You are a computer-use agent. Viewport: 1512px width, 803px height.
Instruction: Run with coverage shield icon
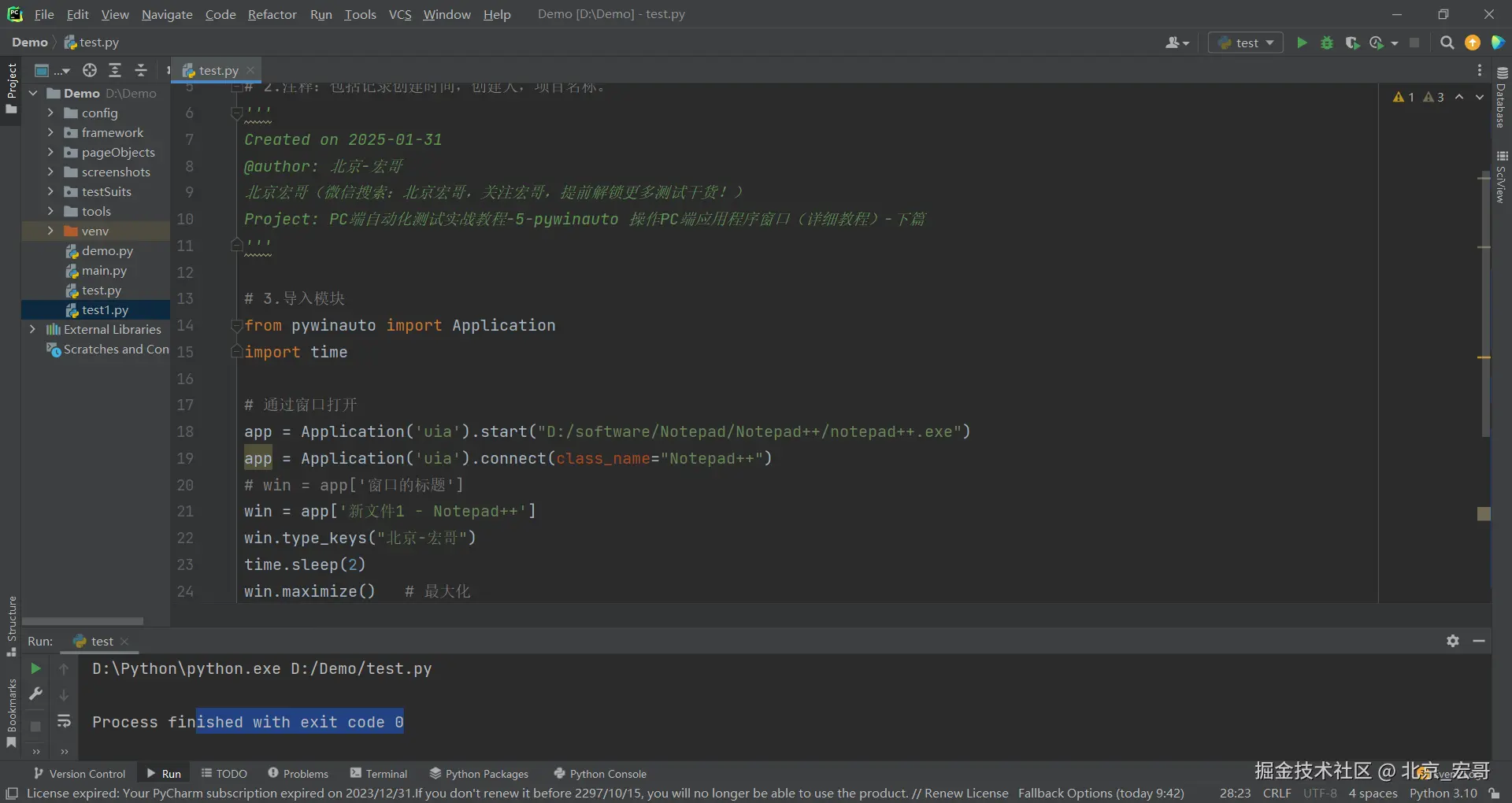[x=1352, y=43]
